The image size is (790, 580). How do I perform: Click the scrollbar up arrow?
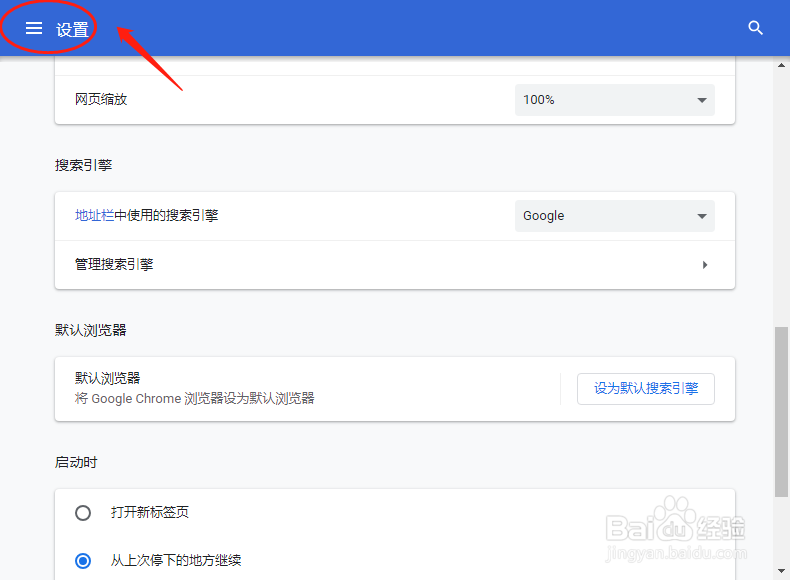pyautogui.click(x=781, y=65)
